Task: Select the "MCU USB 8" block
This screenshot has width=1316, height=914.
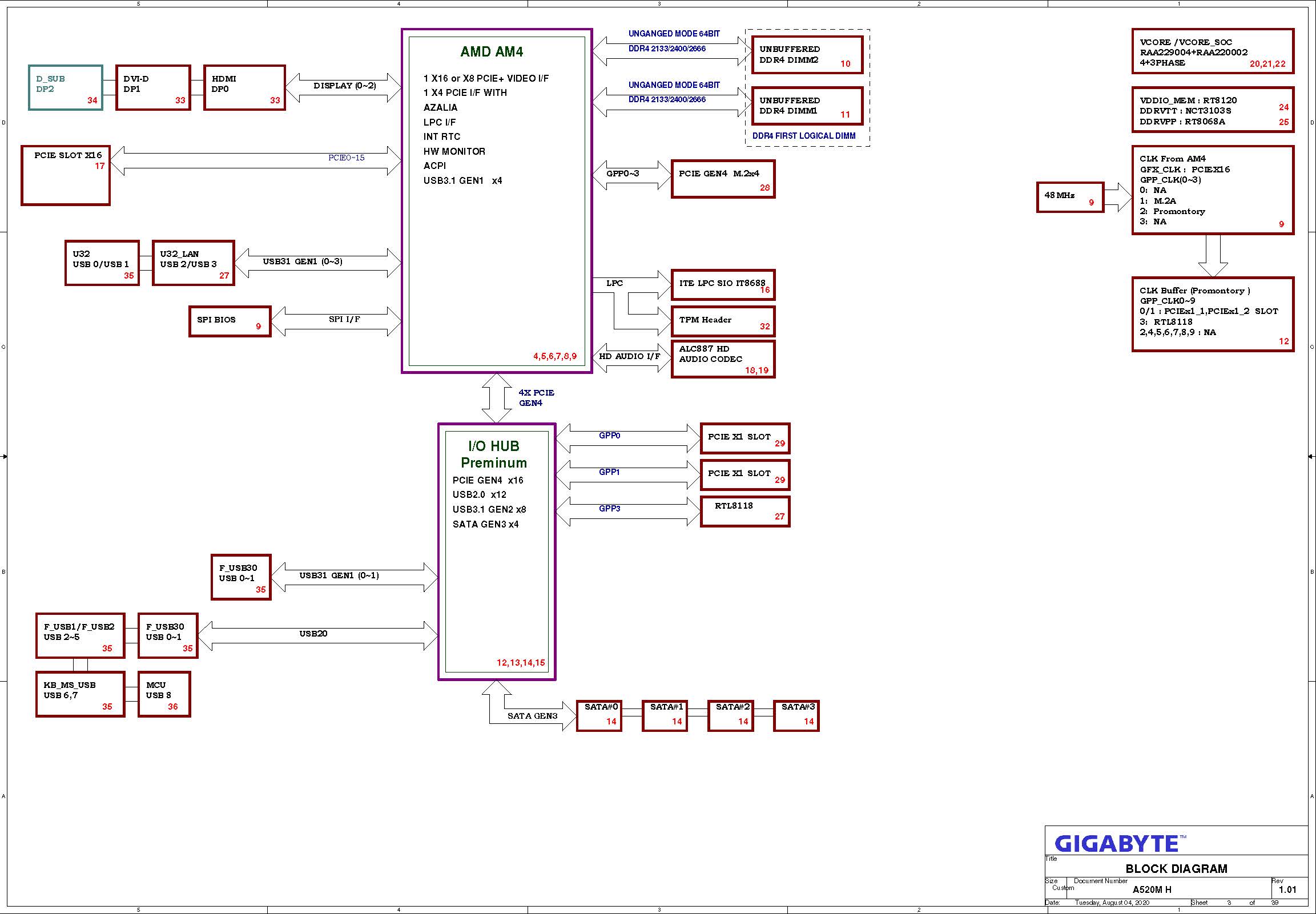Action: tap(164, 694)
